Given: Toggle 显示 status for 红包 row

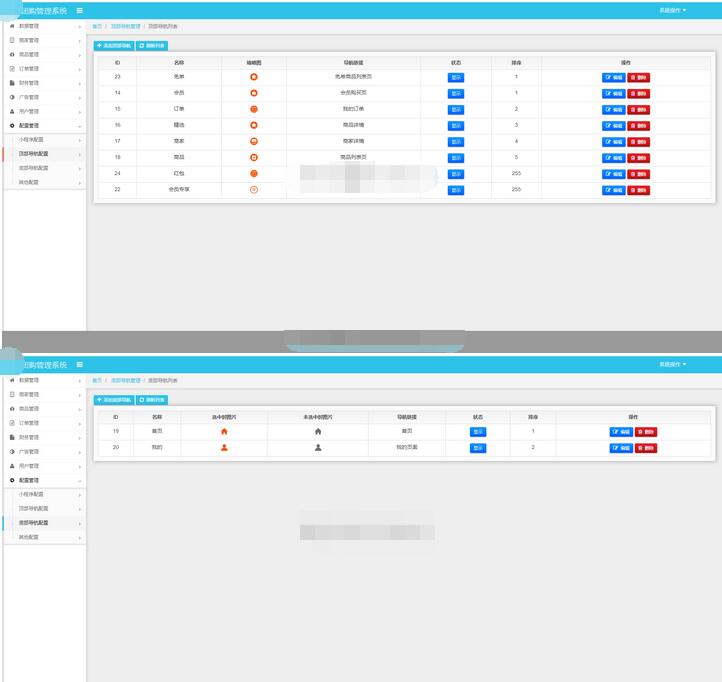Looking at the screenshot, I should pyautogui.click(x=456, y=173).
